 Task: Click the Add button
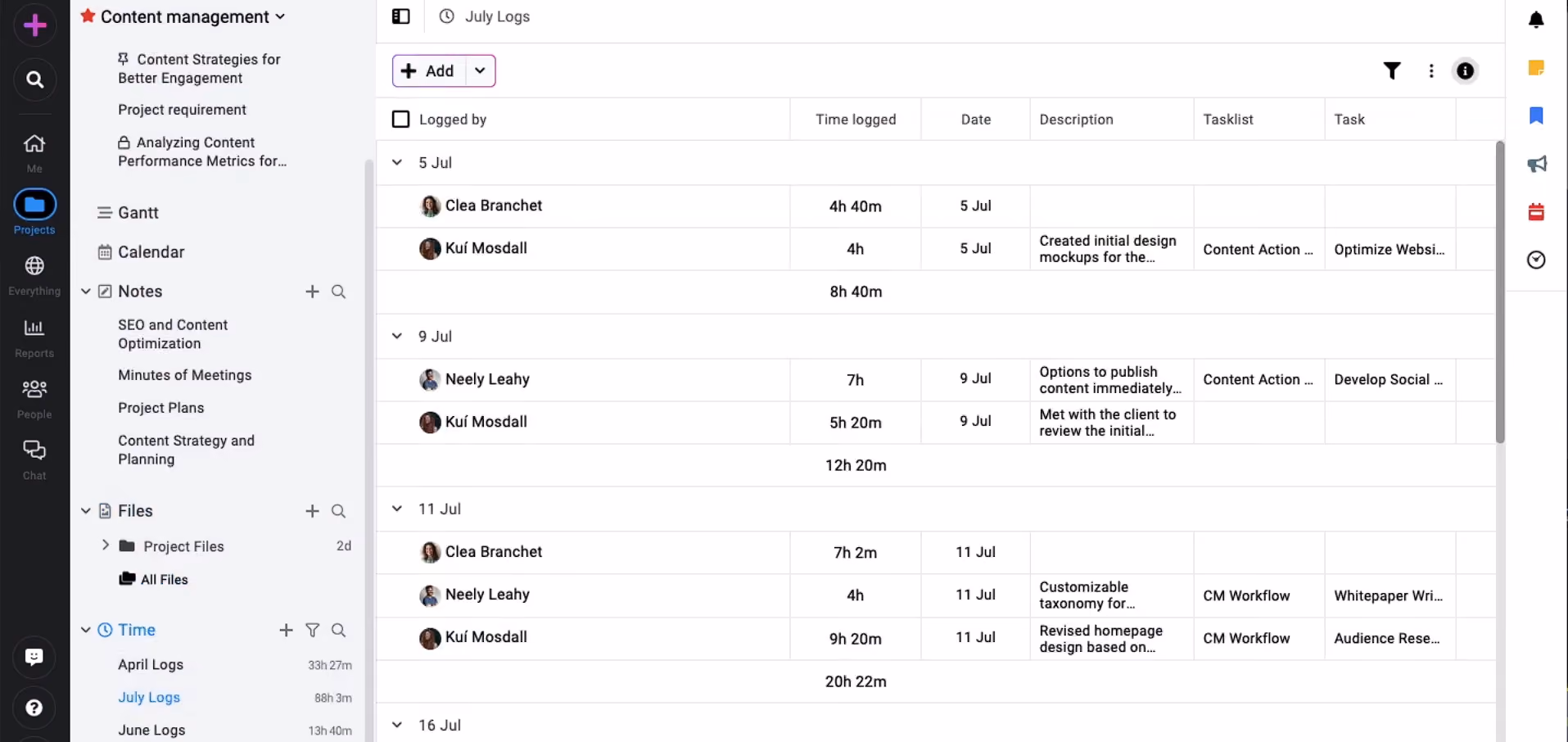[428, 70]
